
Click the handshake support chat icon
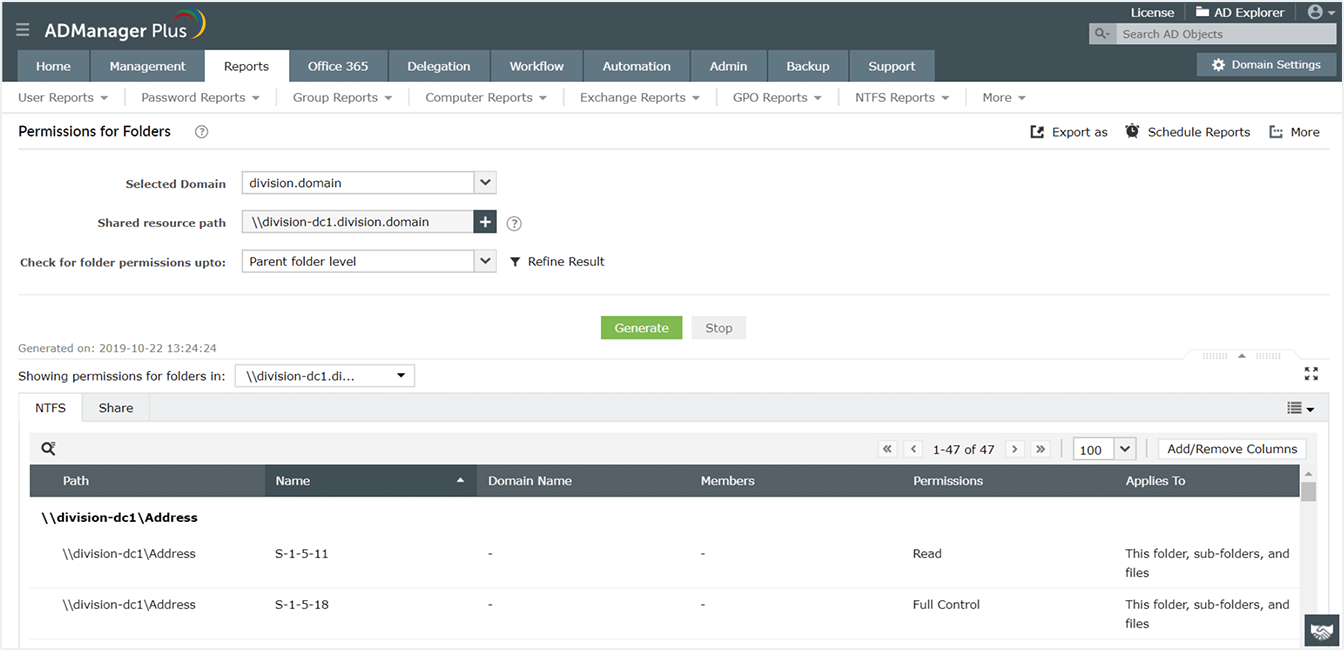point(1322,632)
